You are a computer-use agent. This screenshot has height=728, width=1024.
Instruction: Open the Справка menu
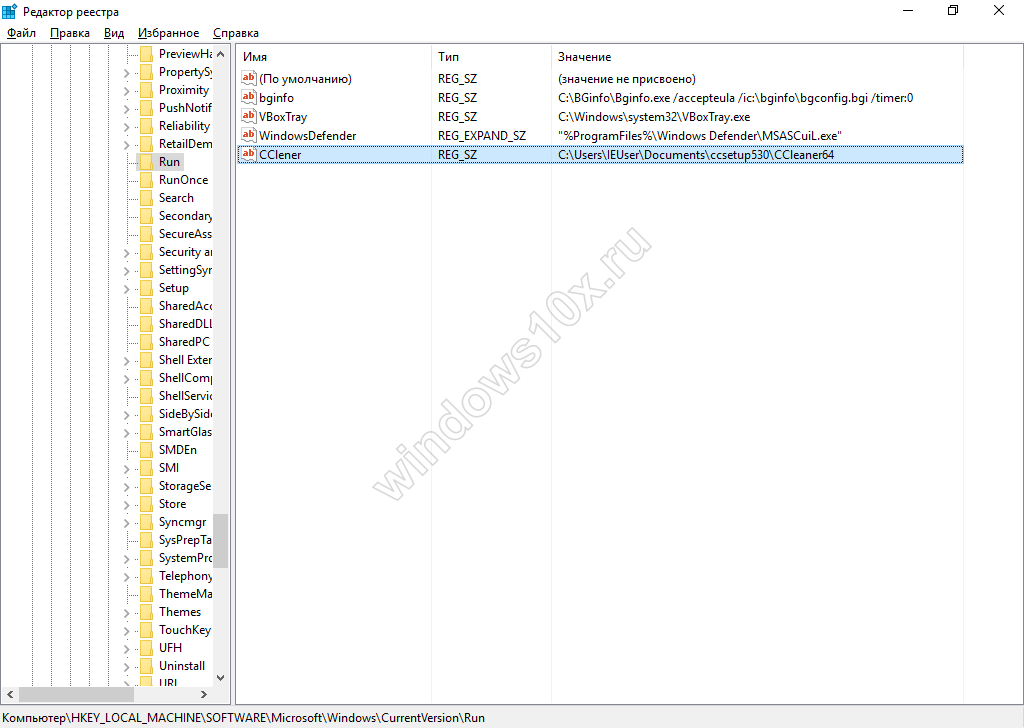click(236, 33)
